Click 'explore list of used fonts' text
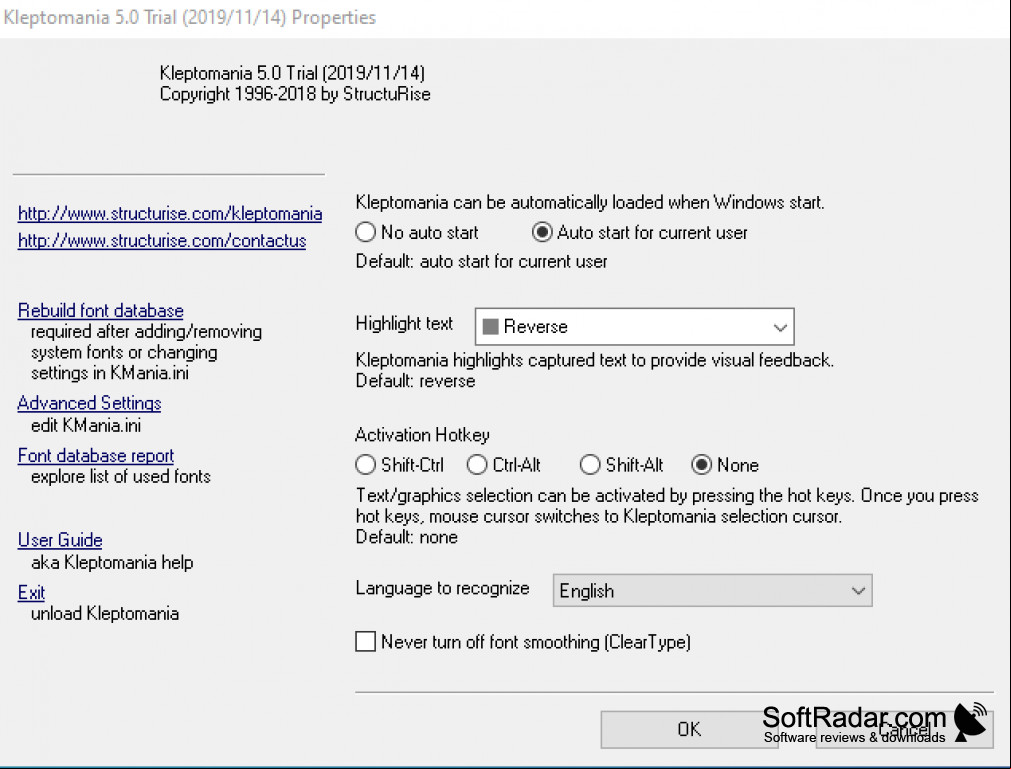The height and width of the screenshot is (769, 1011). pyautogui.click(x=121, y=476)
